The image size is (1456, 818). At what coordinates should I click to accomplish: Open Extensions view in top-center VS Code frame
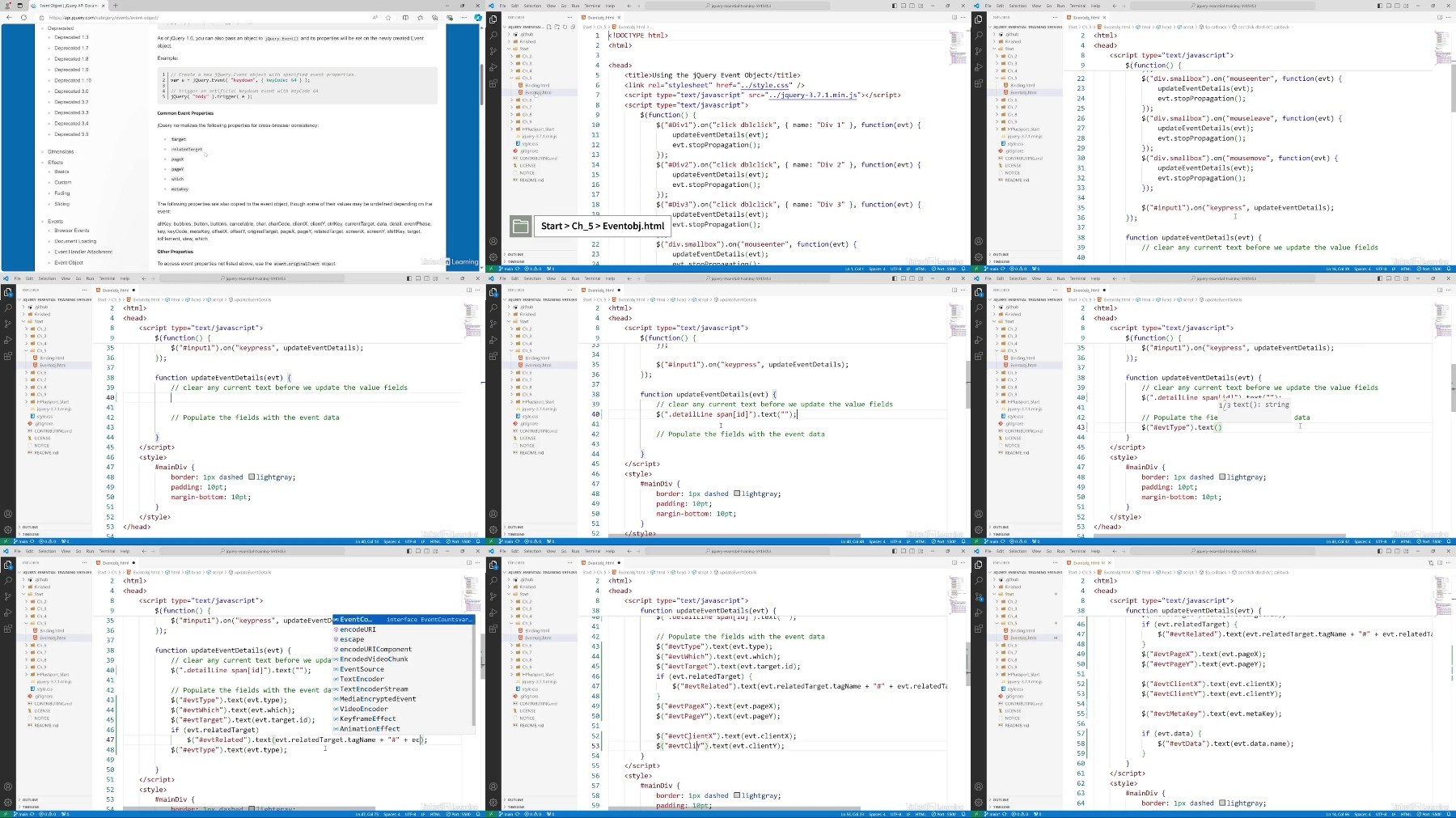pos(493,83)
